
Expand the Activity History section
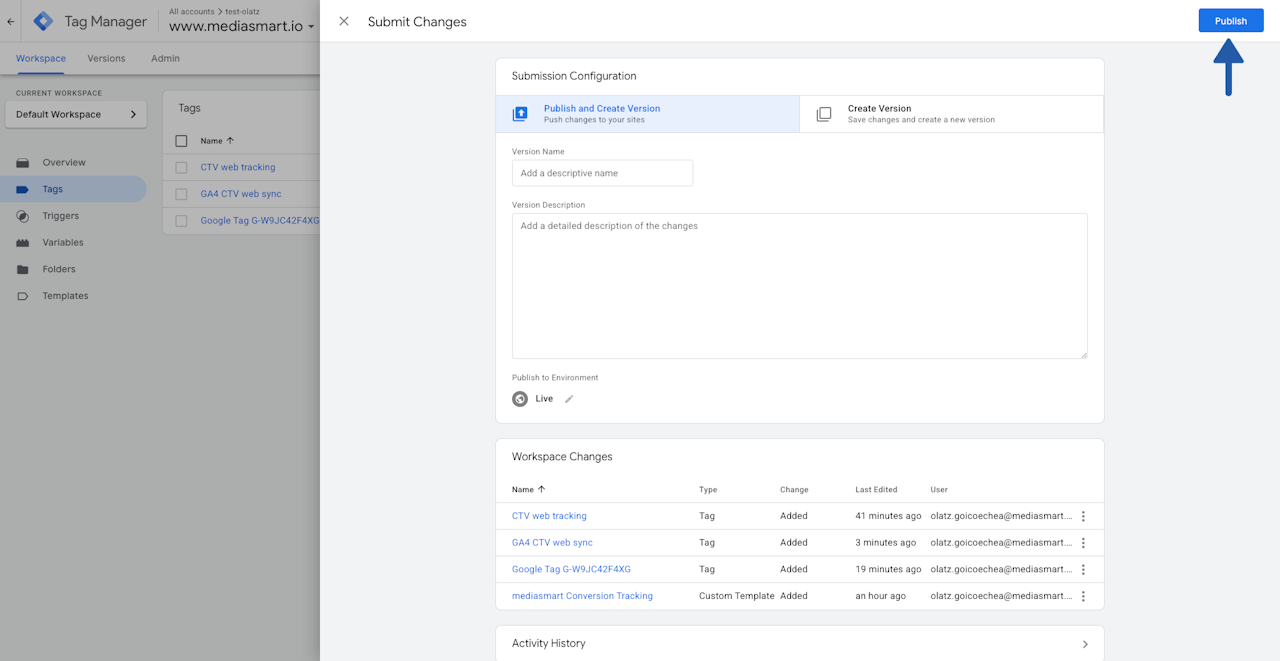pos(799,643)
